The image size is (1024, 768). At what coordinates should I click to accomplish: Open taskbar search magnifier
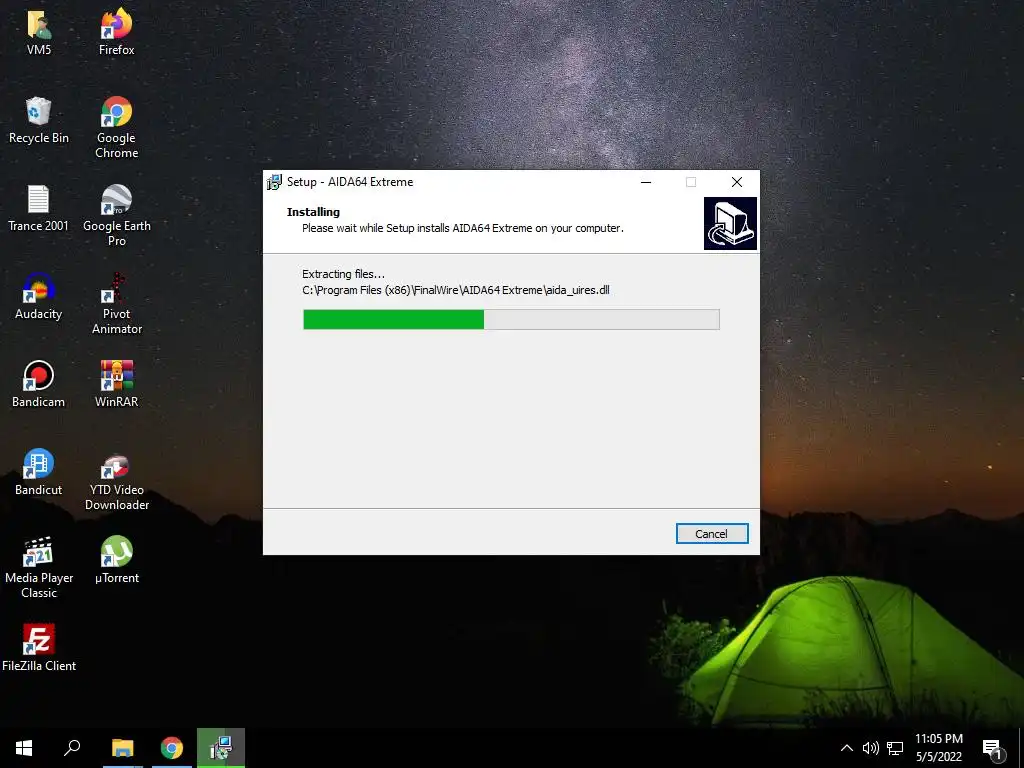pos(72,748)
